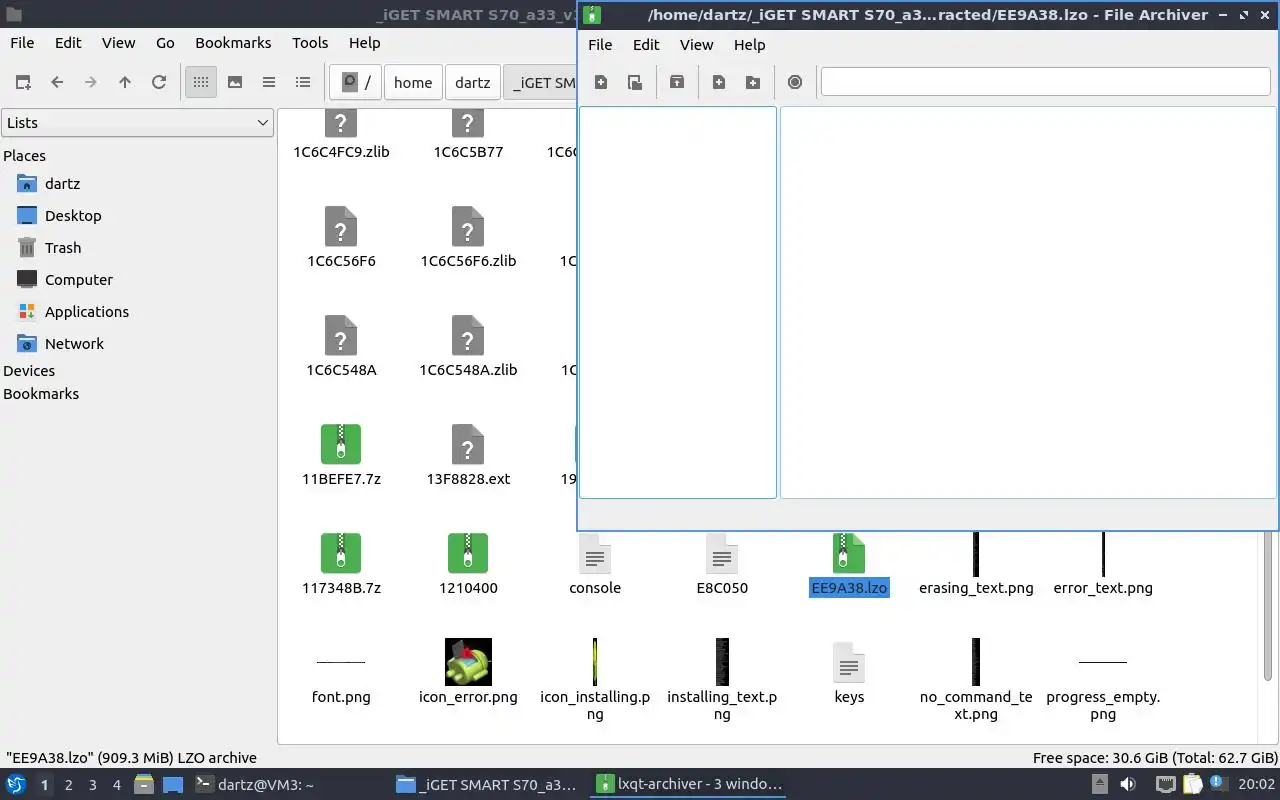Click Add Files icon in File Archiver toolbar

coord(719,82)
